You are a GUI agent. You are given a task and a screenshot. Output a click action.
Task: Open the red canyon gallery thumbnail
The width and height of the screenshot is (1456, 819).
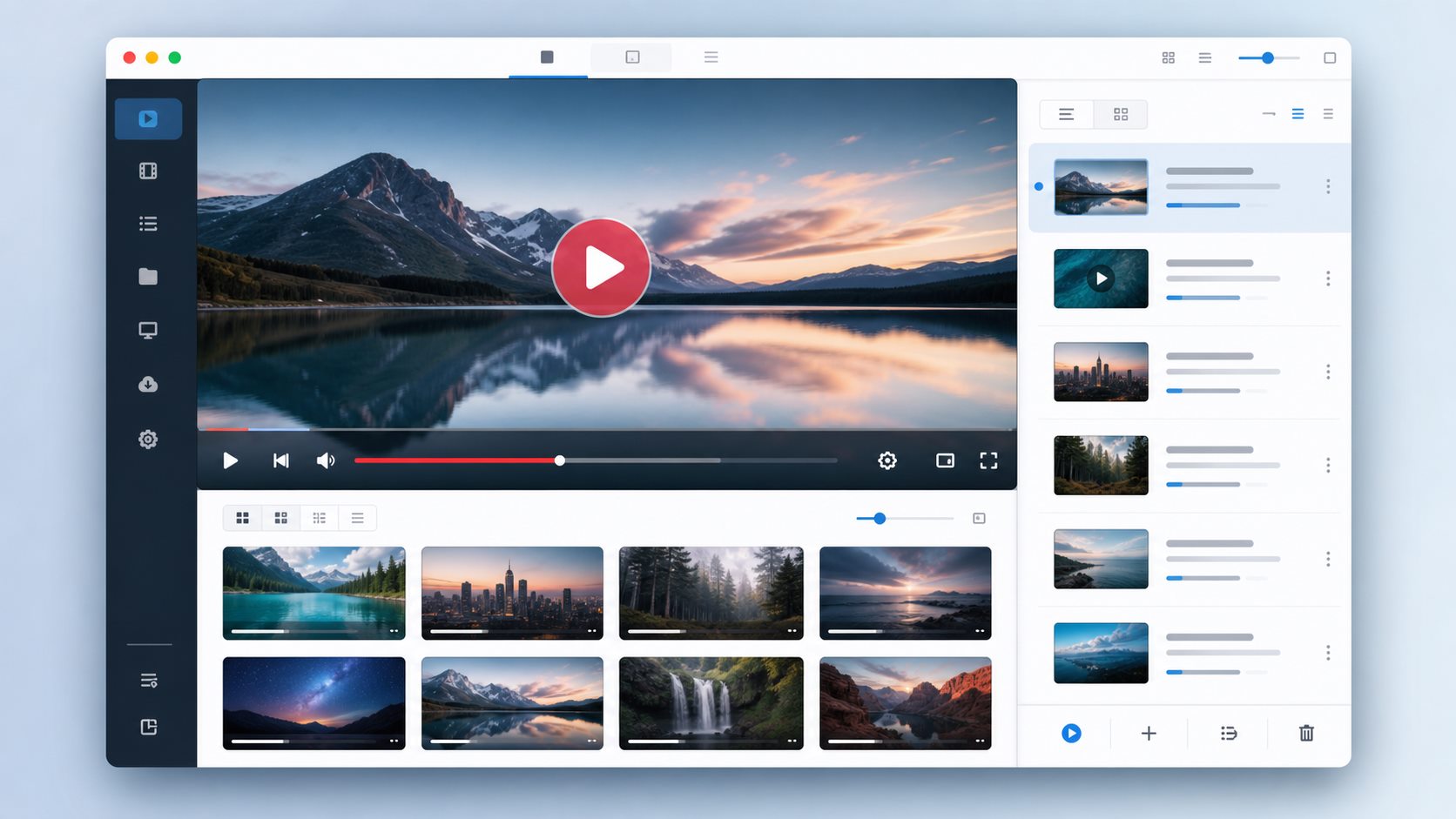906,703
